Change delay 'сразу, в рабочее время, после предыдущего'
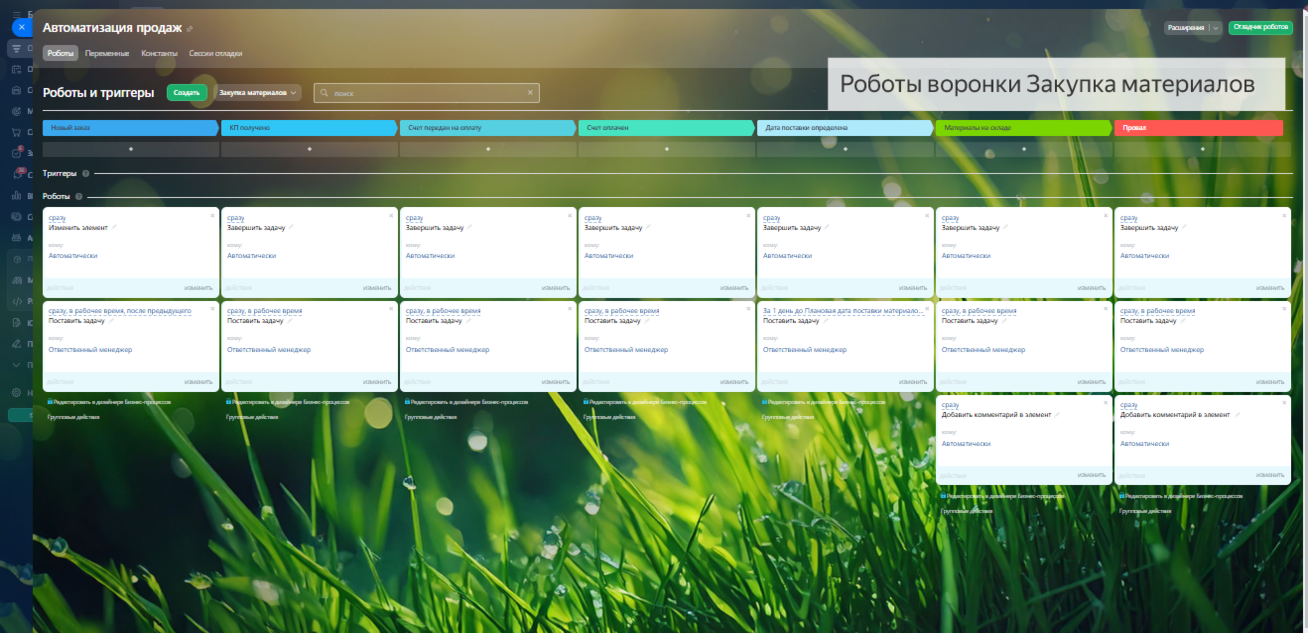Screen dimensions: 1308x633 point(119,311)
